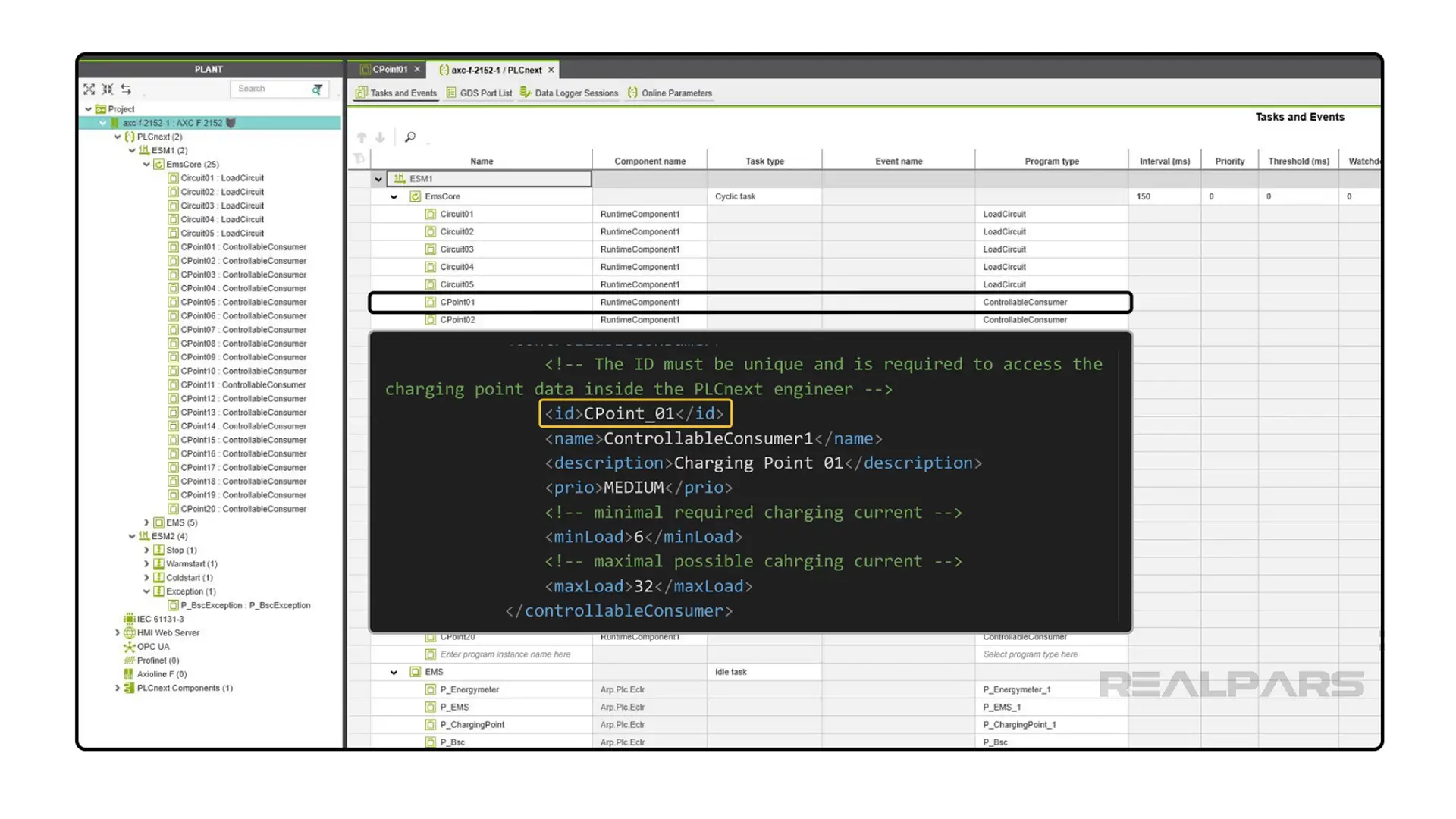The image size is (1456, 819).
Task: Click the P_Energymeter program icon in table
Action: tap(431, 689)
